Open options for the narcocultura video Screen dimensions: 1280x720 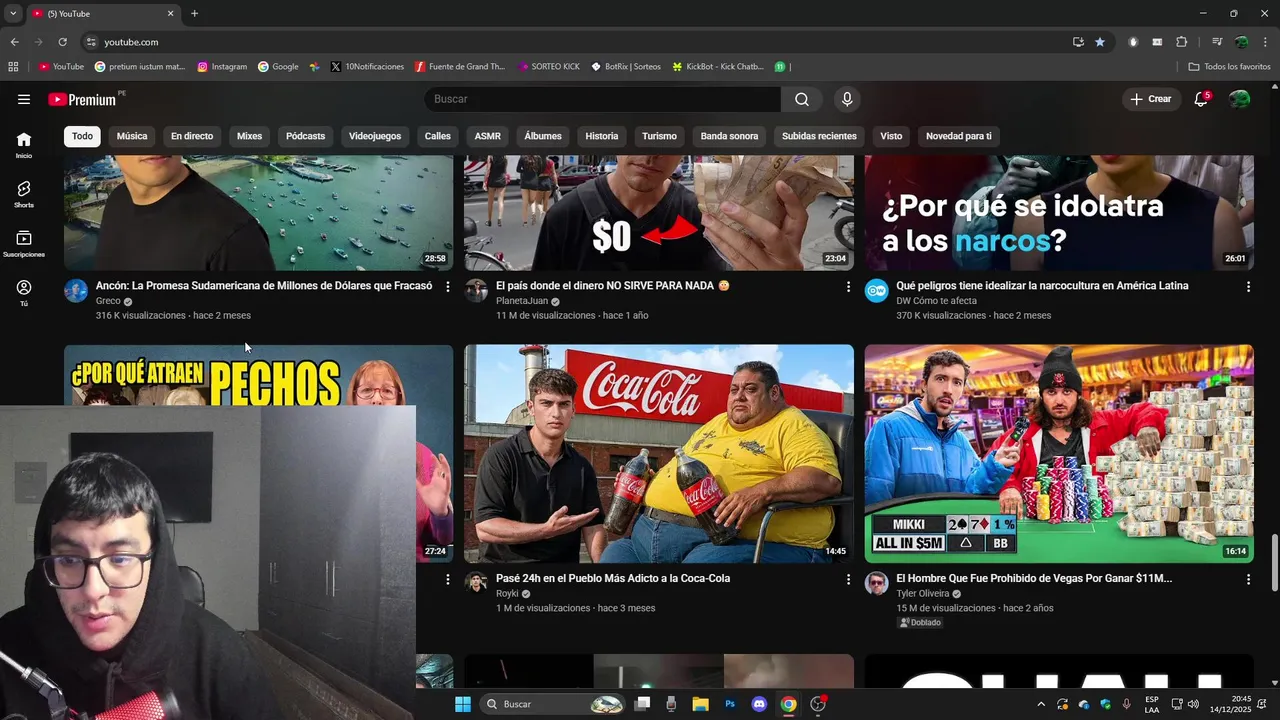point(1248,286)
